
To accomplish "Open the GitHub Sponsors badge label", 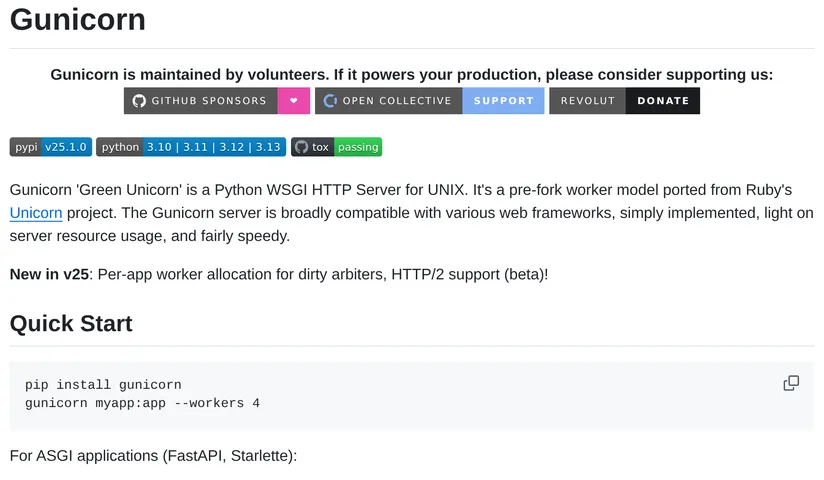I will click(209, 101).
